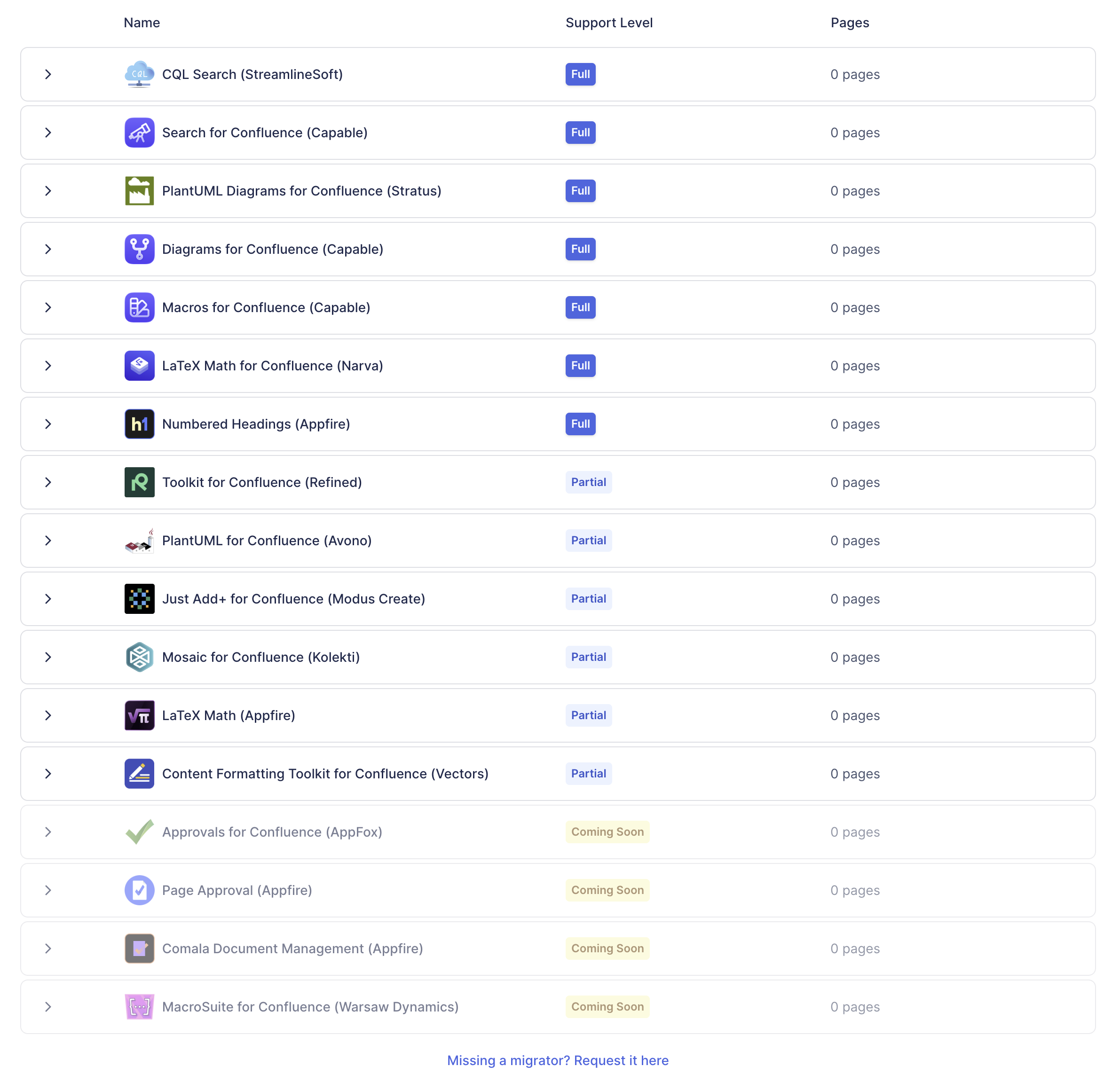Expand the Content Formatting Toolkit row
This screenshot has width=1120, height=1082.
pos(48,774)
